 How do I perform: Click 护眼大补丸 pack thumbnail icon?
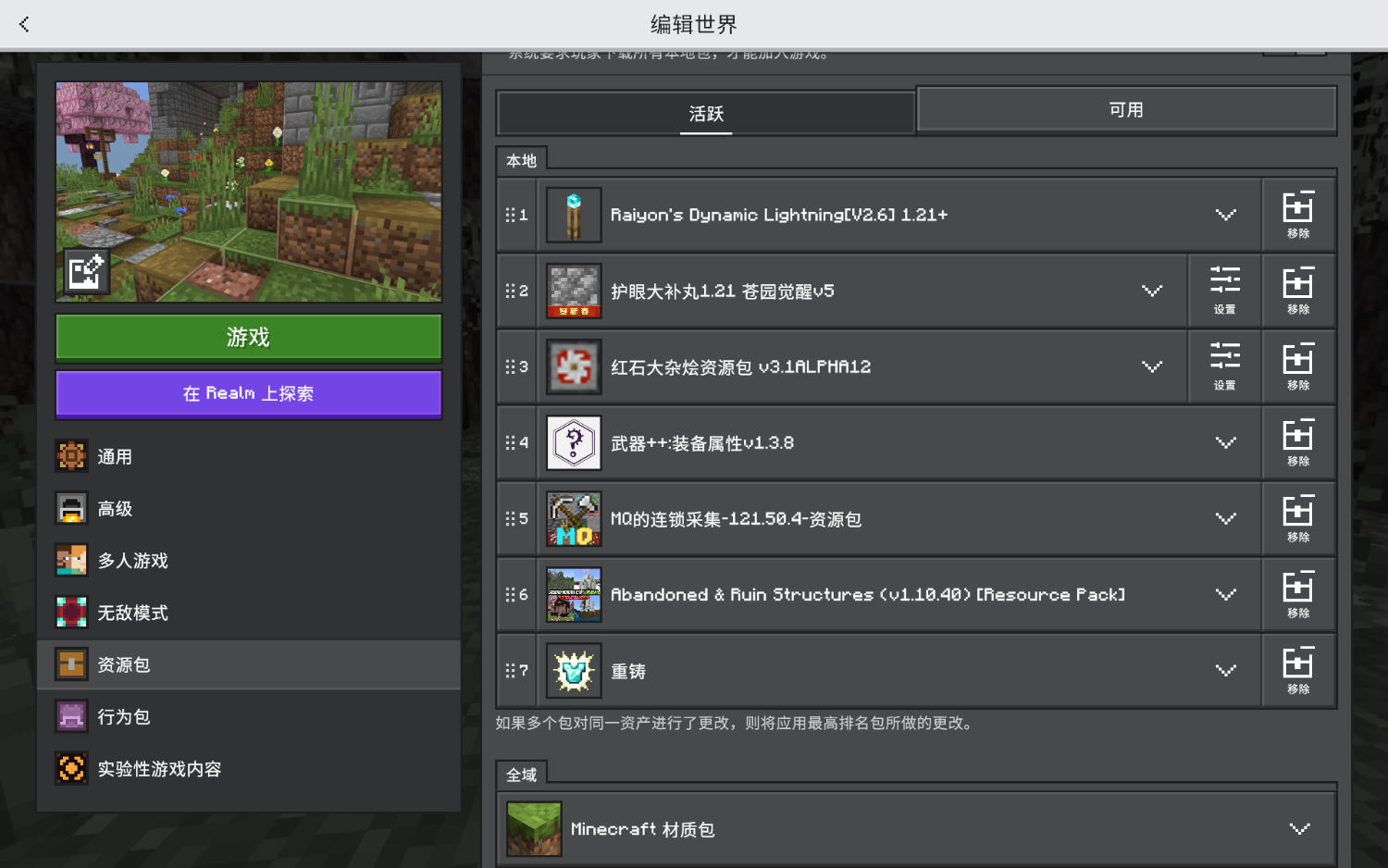[574, 291]
